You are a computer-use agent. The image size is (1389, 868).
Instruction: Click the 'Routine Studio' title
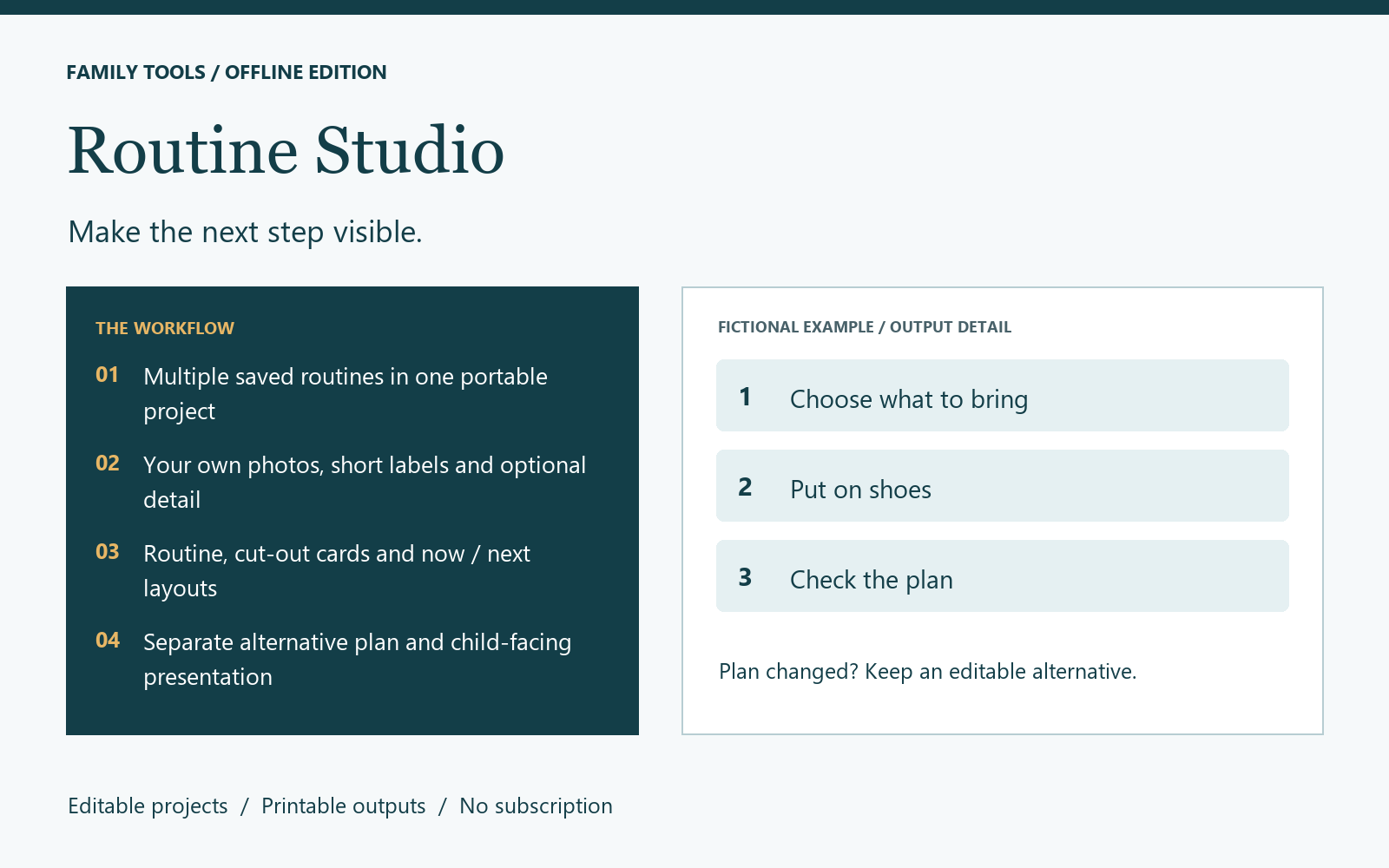pyautogui.click(x=286, y=150)
